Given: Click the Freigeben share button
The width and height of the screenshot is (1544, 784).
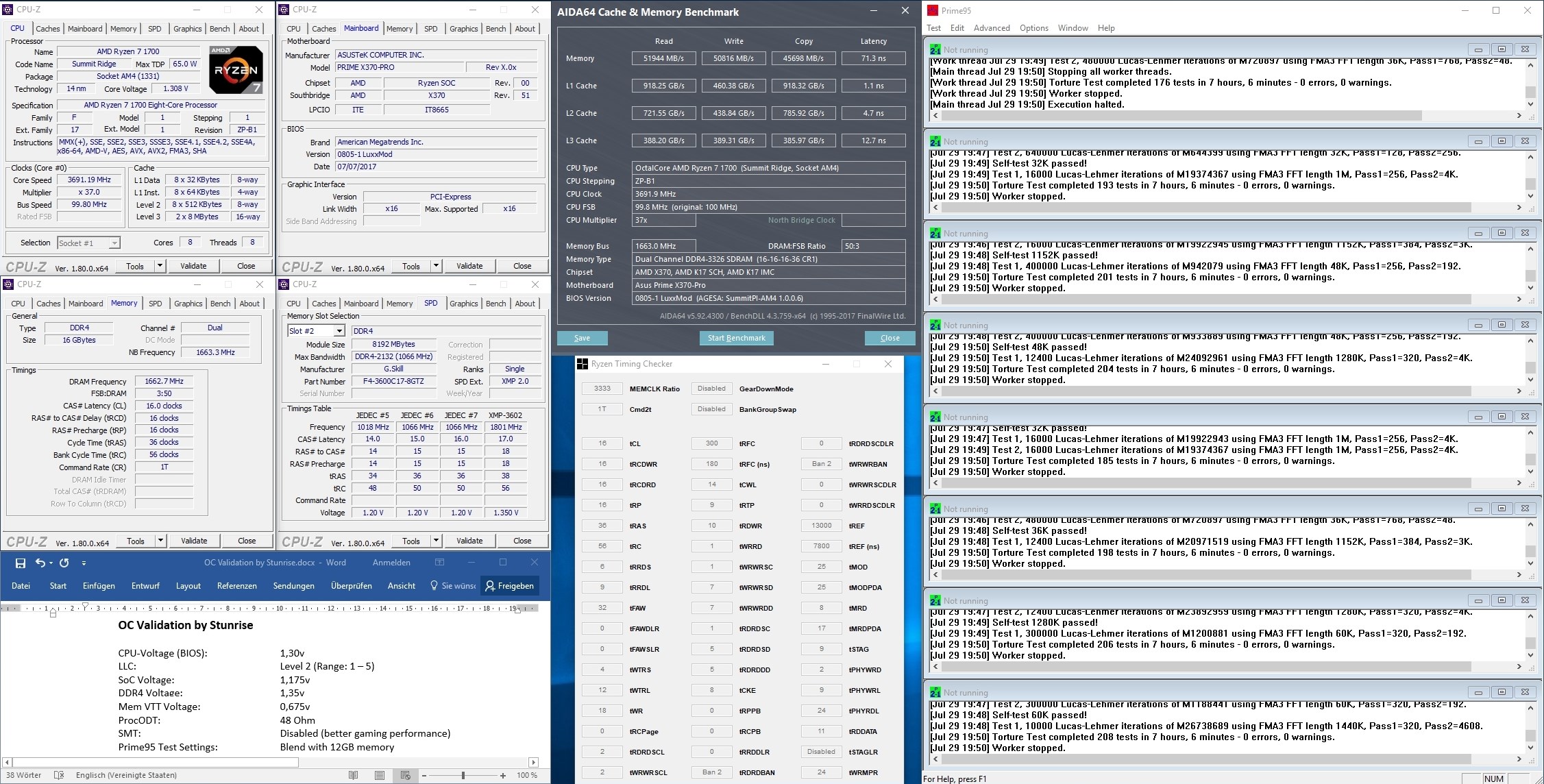Looking at the screenshot, I should point(509,586).
